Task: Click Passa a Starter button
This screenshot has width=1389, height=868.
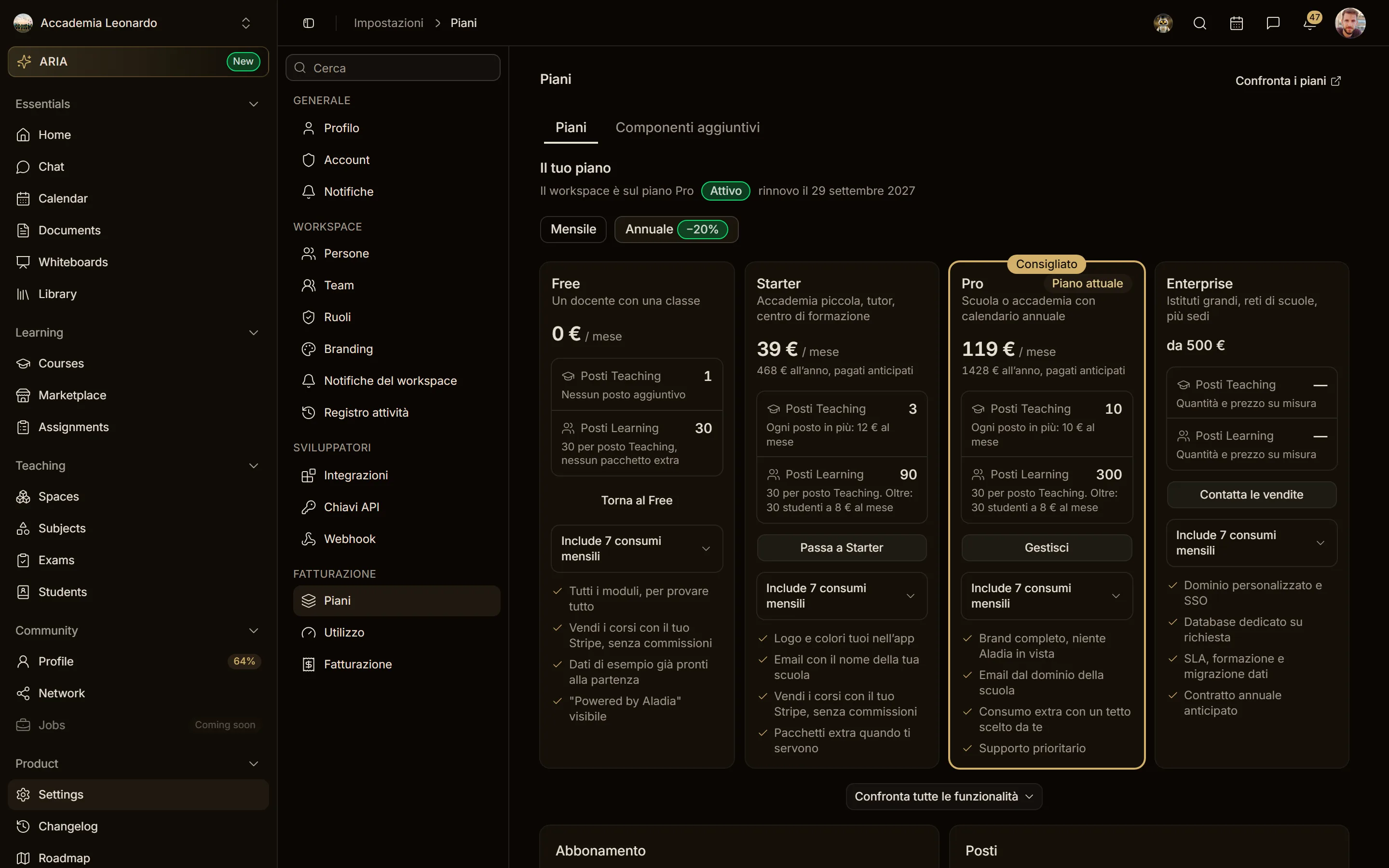Action: click(x=842, y=548)
